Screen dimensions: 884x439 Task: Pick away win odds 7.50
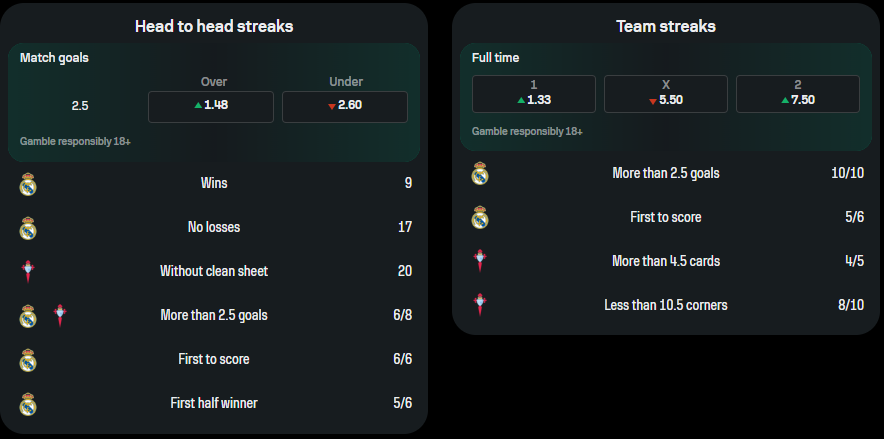(798, 94)
